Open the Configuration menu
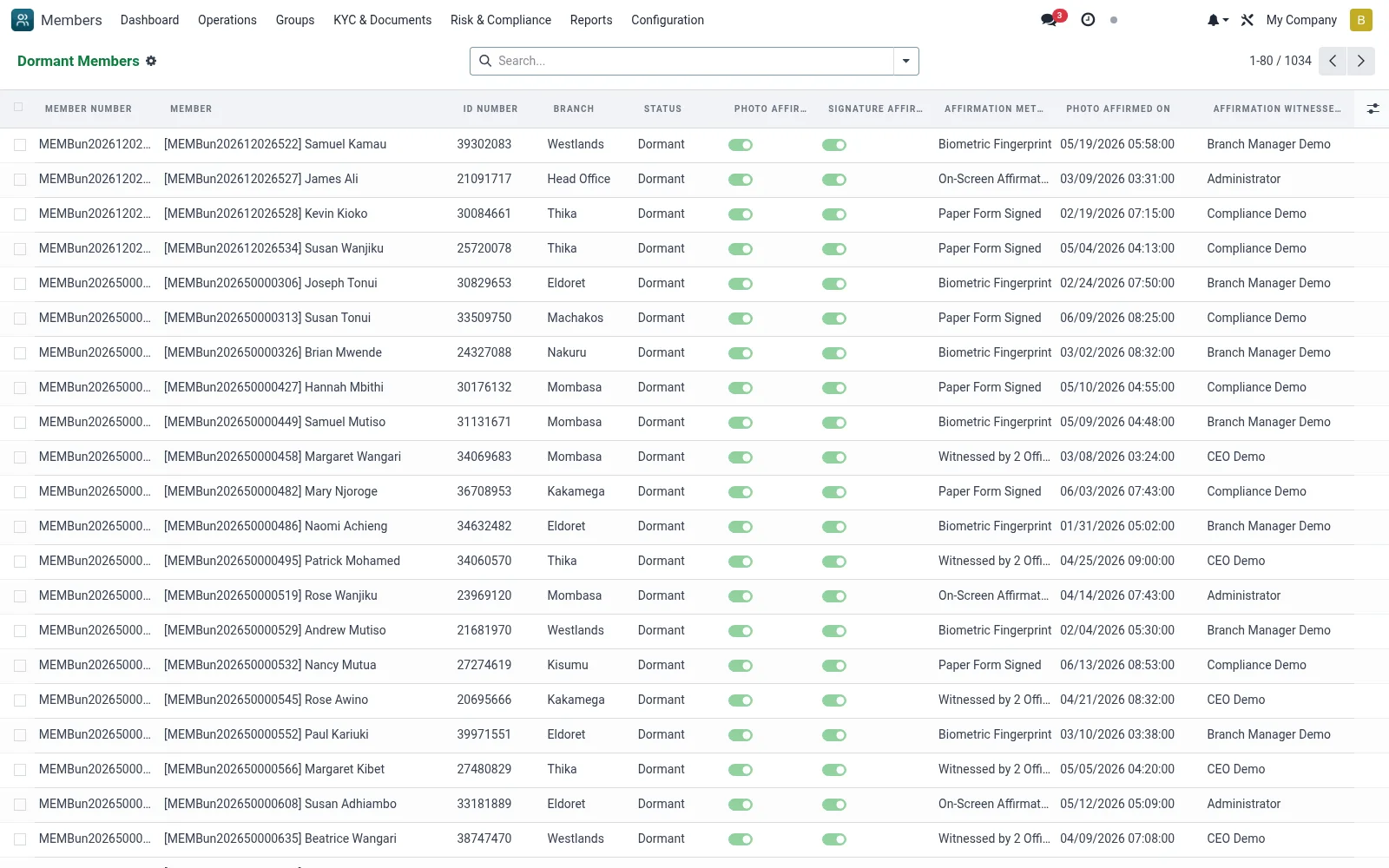 pyautogui.click(x=667, y=20)
